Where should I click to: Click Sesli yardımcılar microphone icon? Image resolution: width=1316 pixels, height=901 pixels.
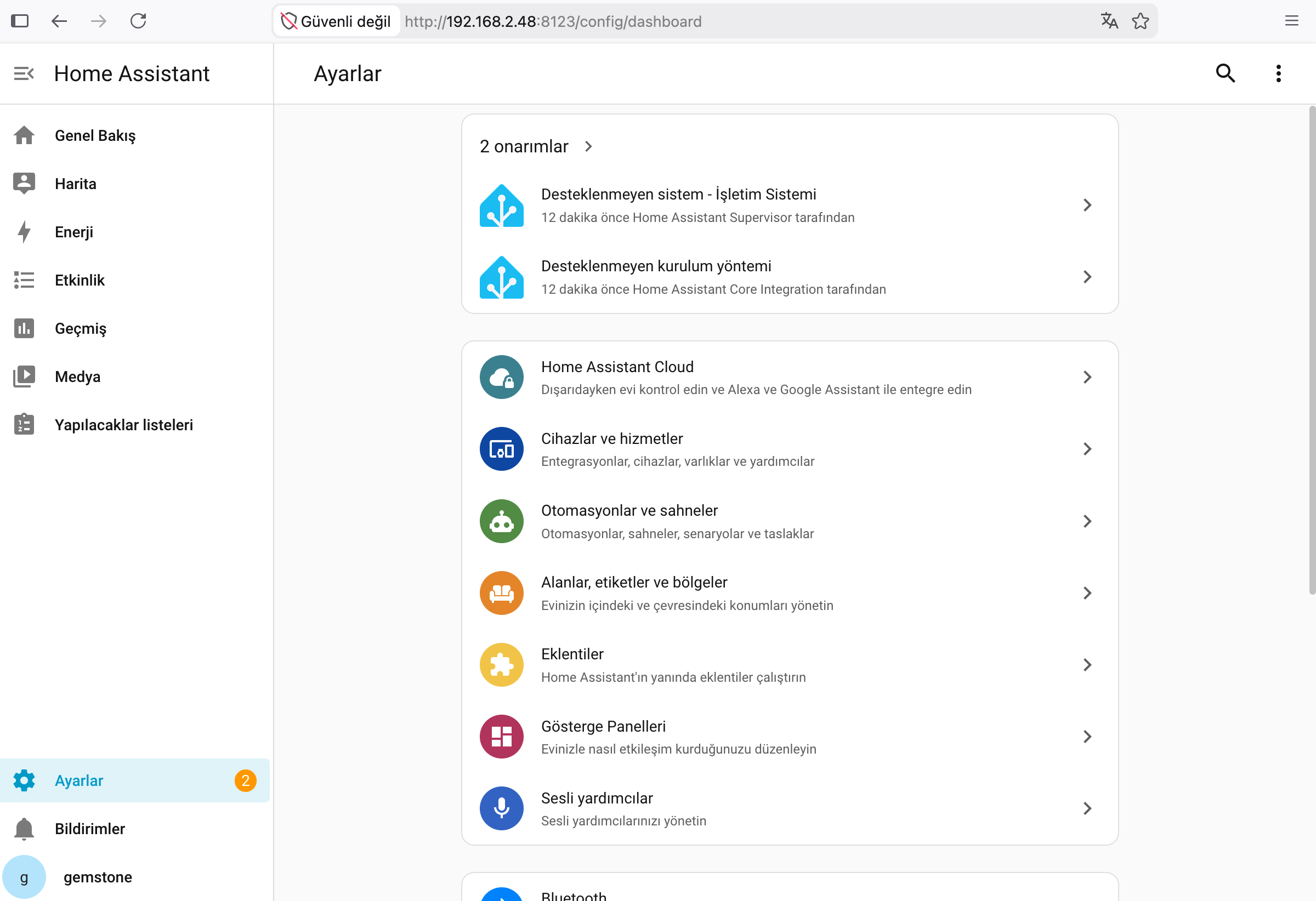point(502,808)
